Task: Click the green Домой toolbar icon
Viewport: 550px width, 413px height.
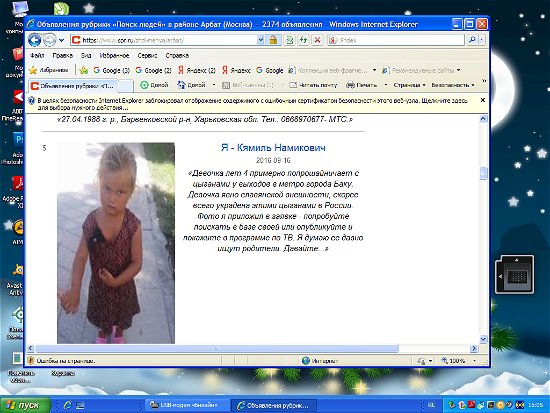Action: click(154, 85)
